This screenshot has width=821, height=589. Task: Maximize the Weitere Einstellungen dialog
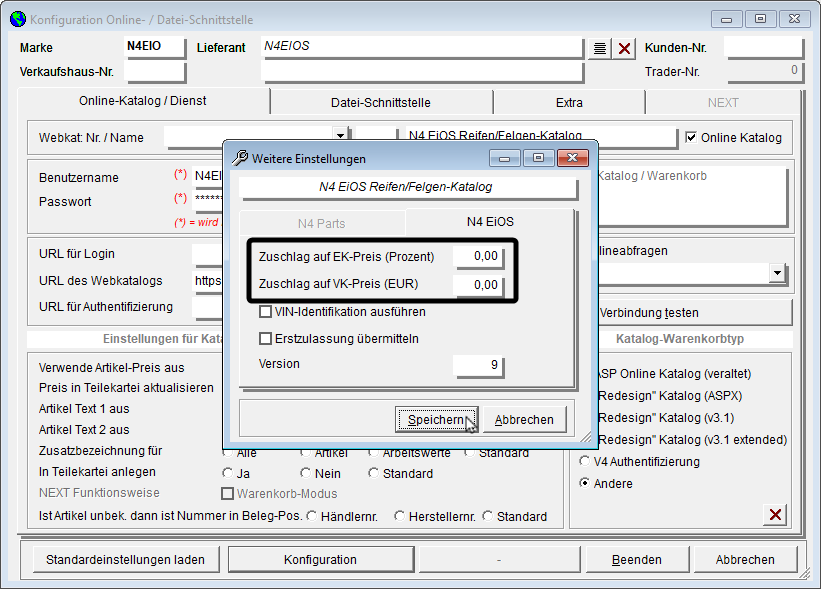pos(538,158)
